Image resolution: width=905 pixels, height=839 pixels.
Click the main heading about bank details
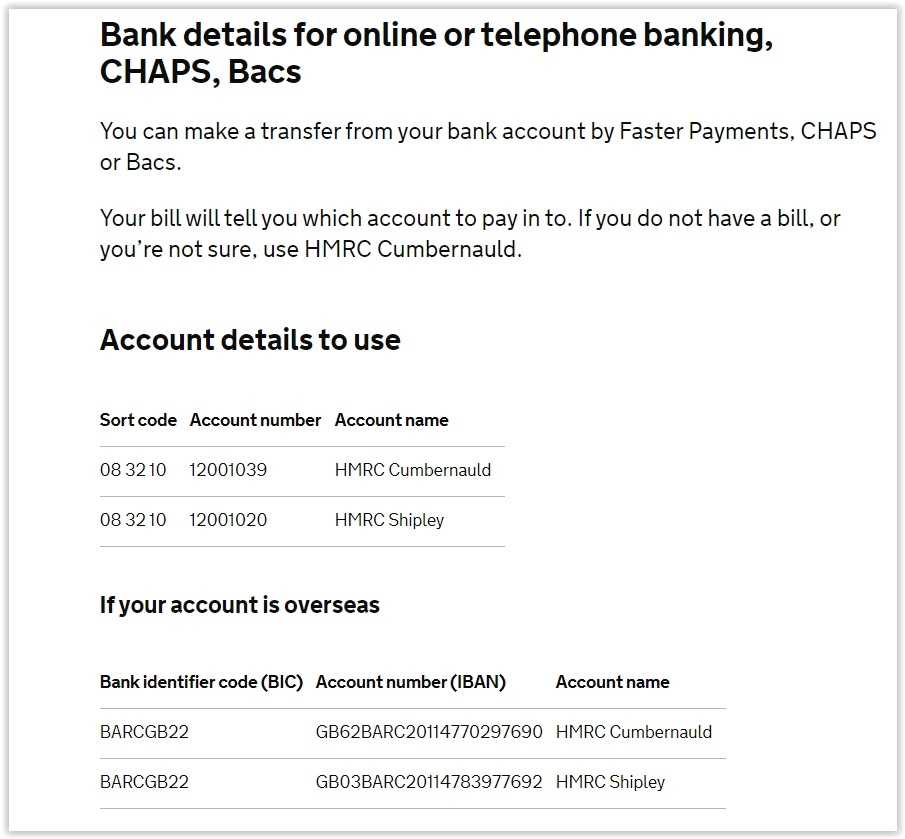(x=436, y=53)
